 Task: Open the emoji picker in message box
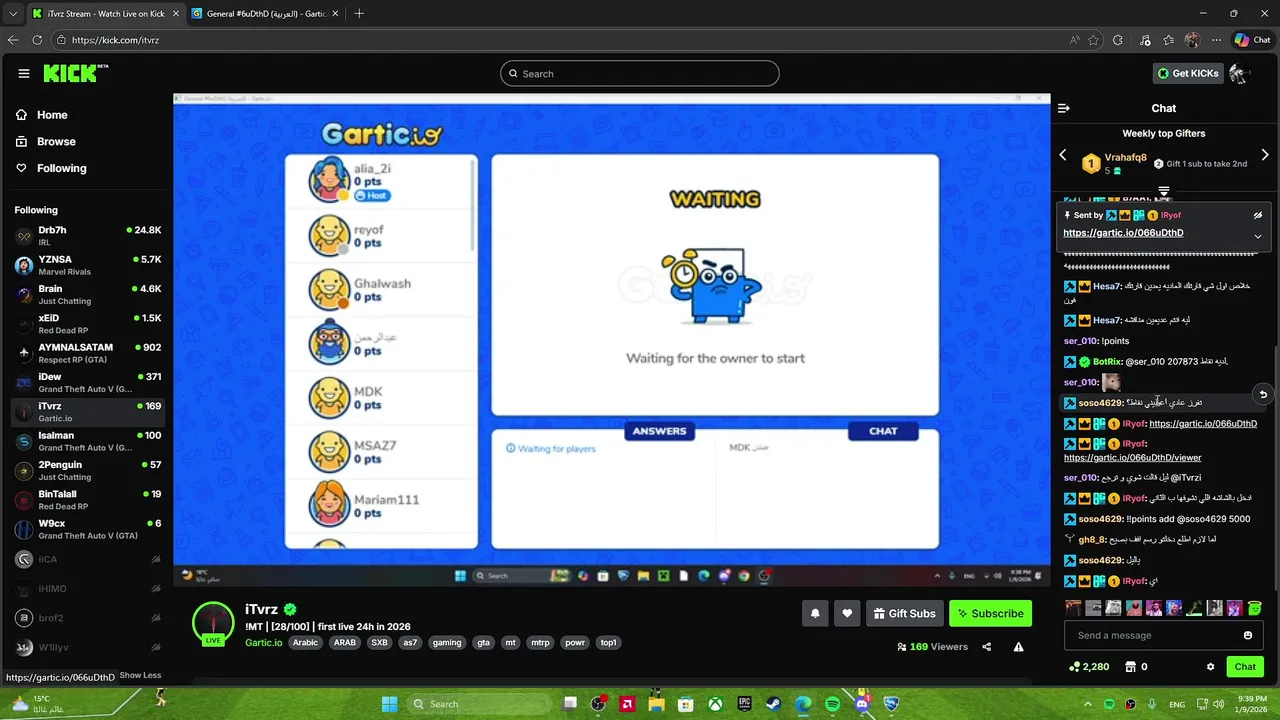(x=1248, y=635)
